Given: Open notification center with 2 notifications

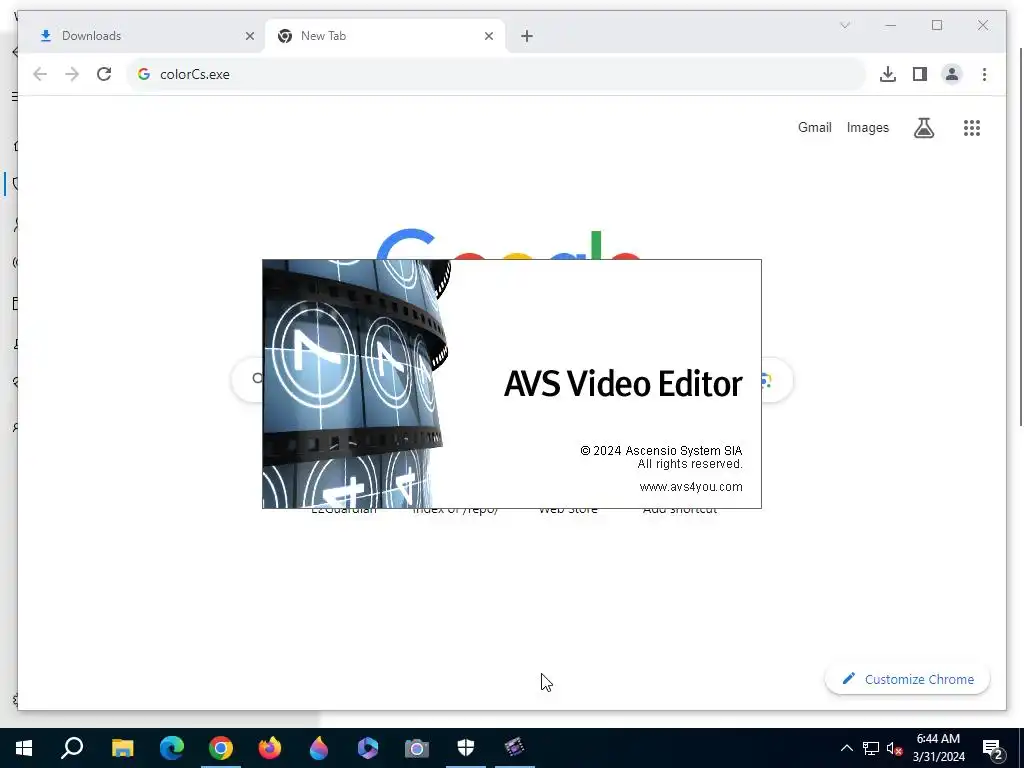Looking at the screenshot, I should click(x=993, y=748).
